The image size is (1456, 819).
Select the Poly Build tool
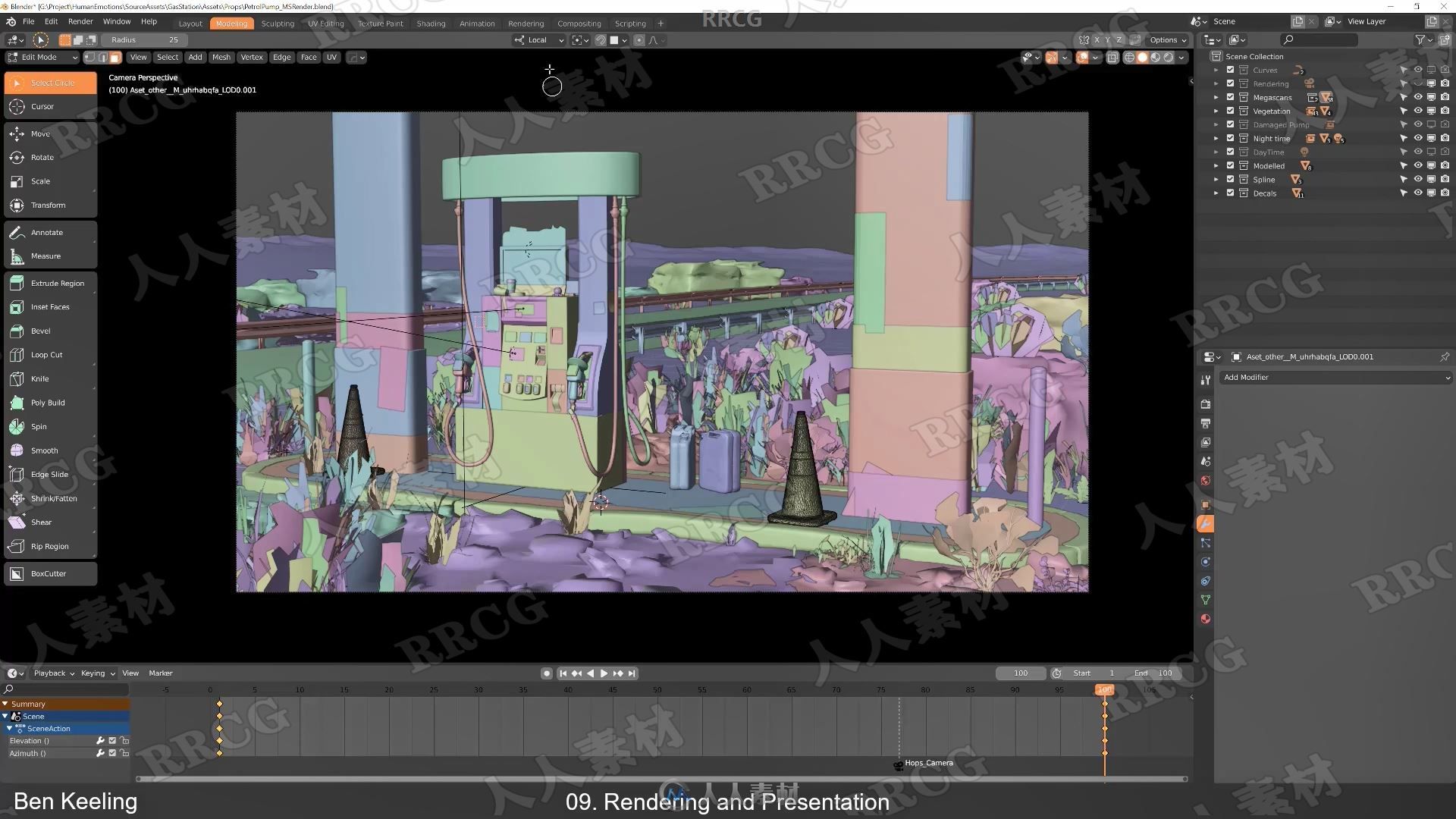click(x=47, y=402)
